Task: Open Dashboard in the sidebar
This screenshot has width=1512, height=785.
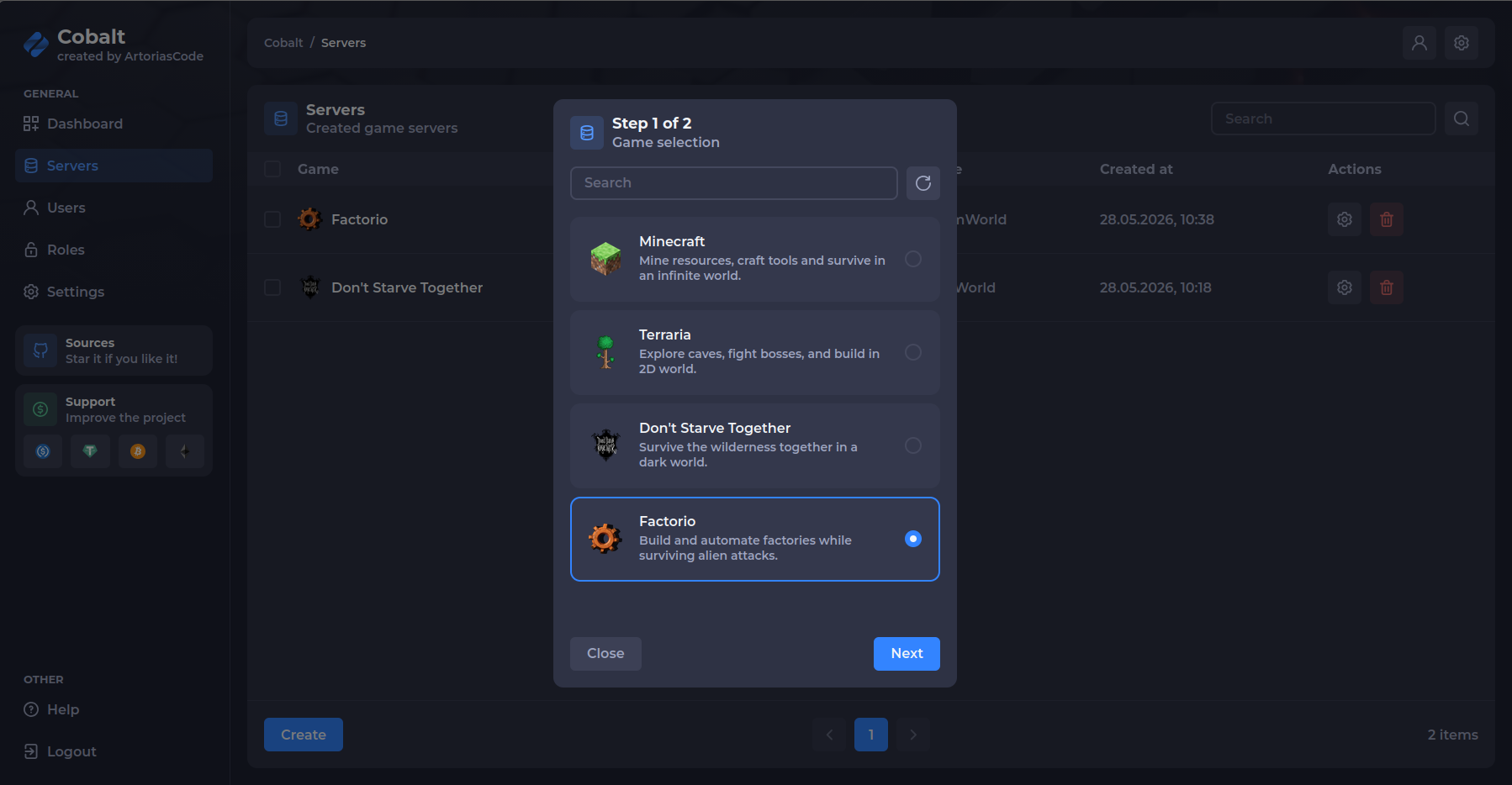Action: (114, 124)
